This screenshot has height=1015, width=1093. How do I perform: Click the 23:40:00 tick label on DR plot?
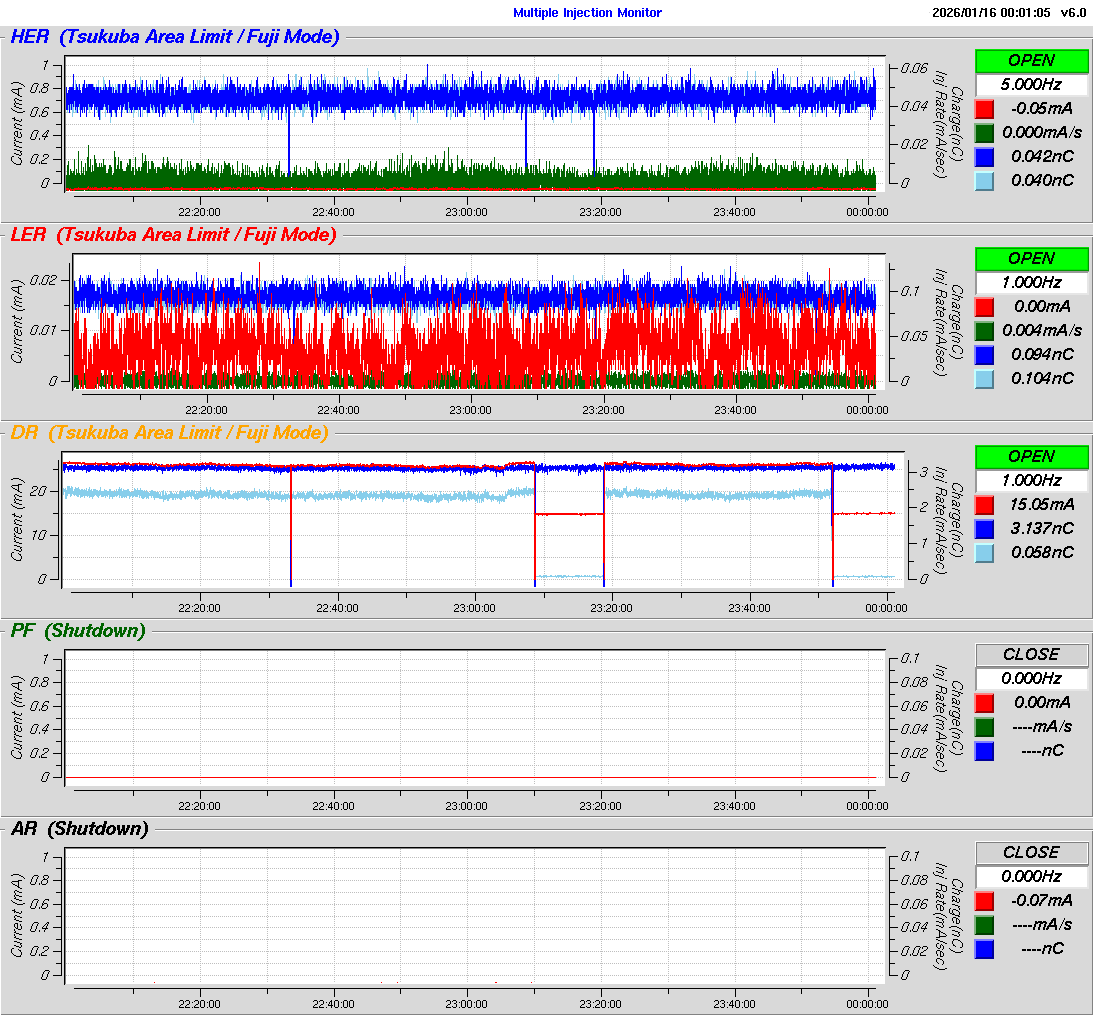tap(749, 608)
